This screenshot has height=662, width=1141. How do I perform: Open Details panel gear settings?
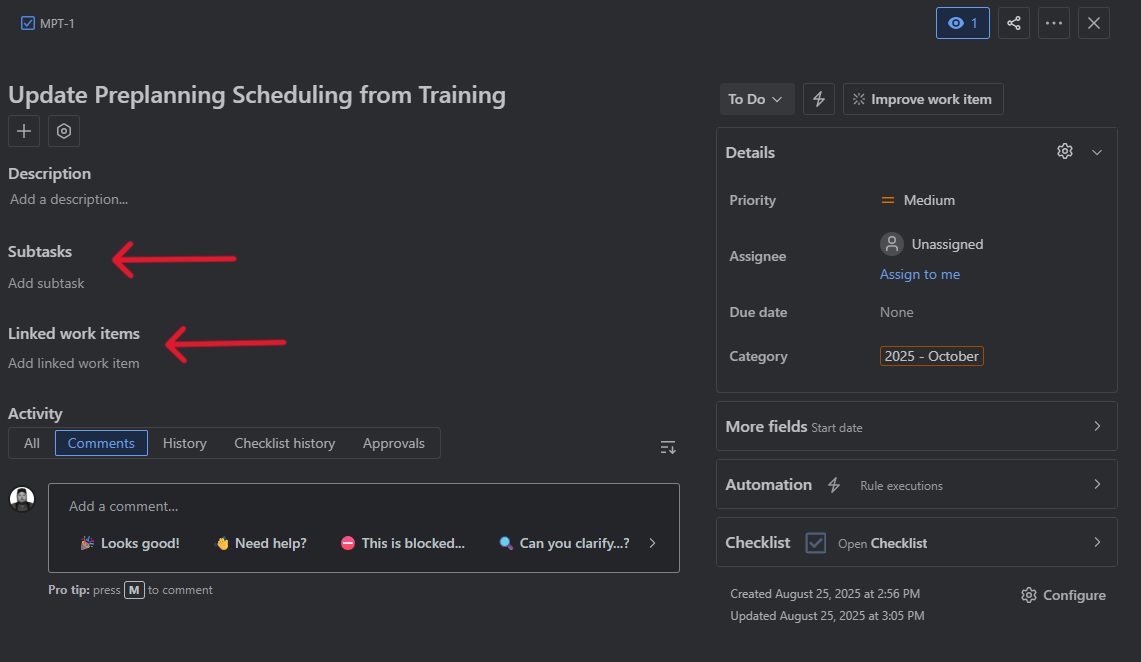pyautogui.click(x=1065, y=151)
